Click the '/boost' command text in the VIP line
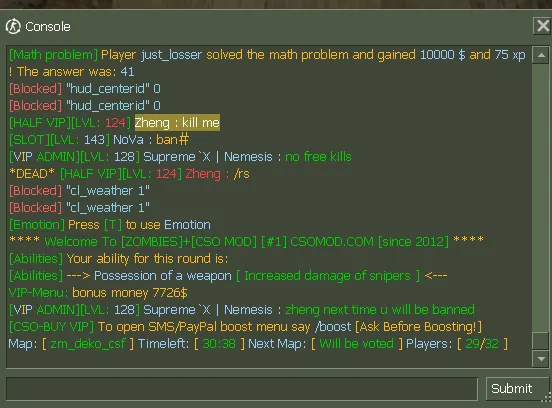 pyautogui.click(x=333, y=327)
